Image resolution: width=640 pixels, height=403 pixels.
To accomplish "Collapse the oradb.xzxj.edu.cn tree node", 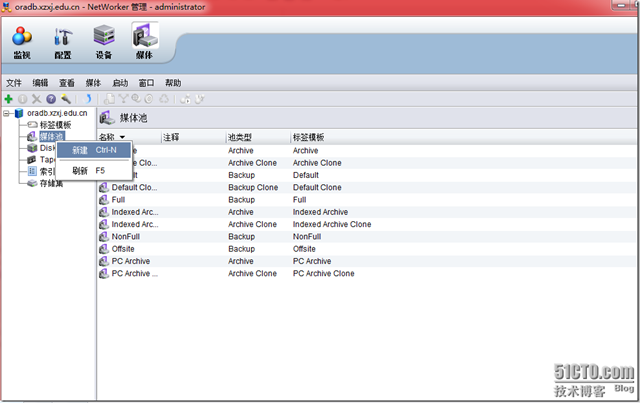I will tap(7, 113).
